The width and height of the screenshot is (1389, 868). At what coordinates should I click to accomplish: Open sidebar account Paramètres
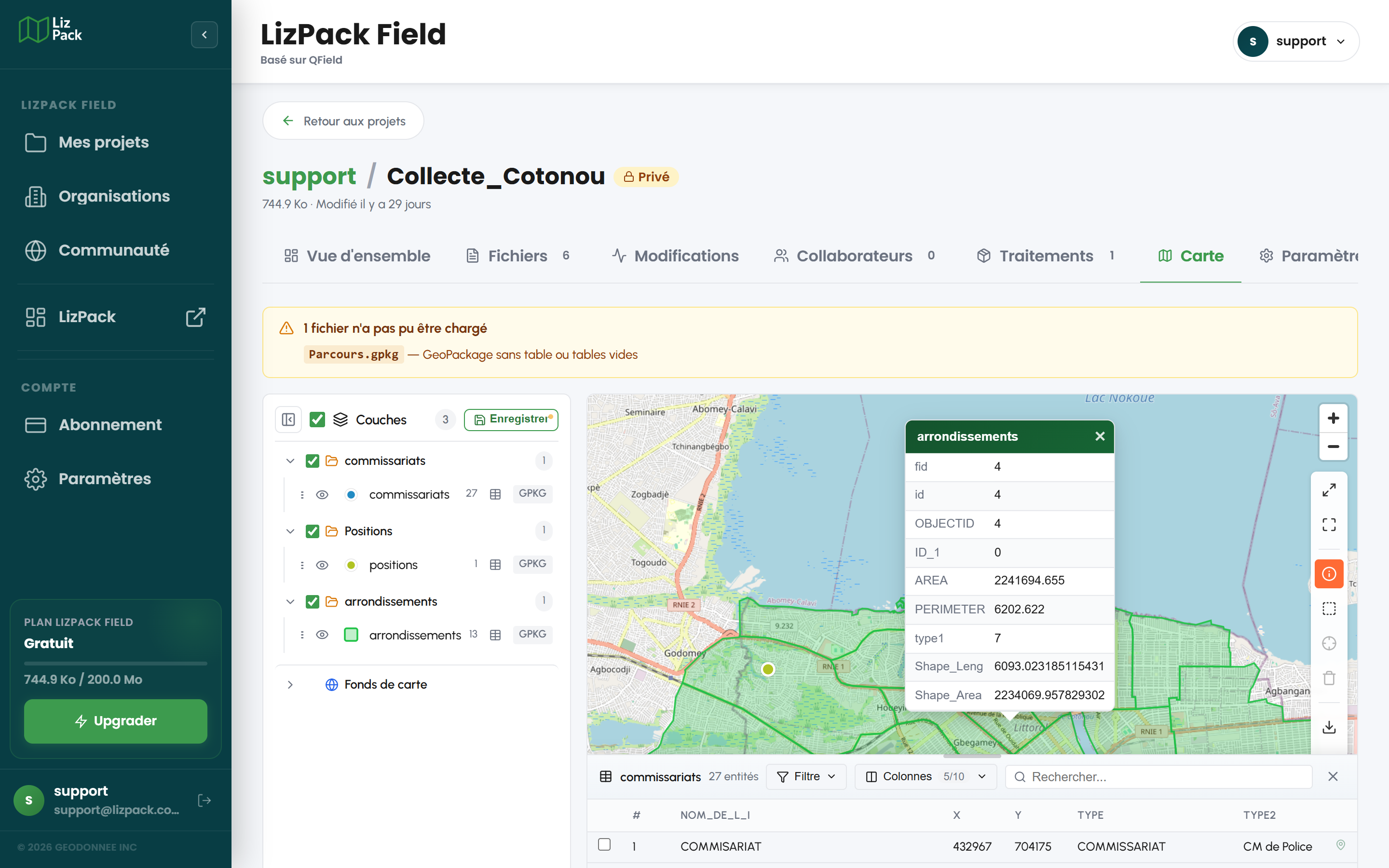pos(115,479)
